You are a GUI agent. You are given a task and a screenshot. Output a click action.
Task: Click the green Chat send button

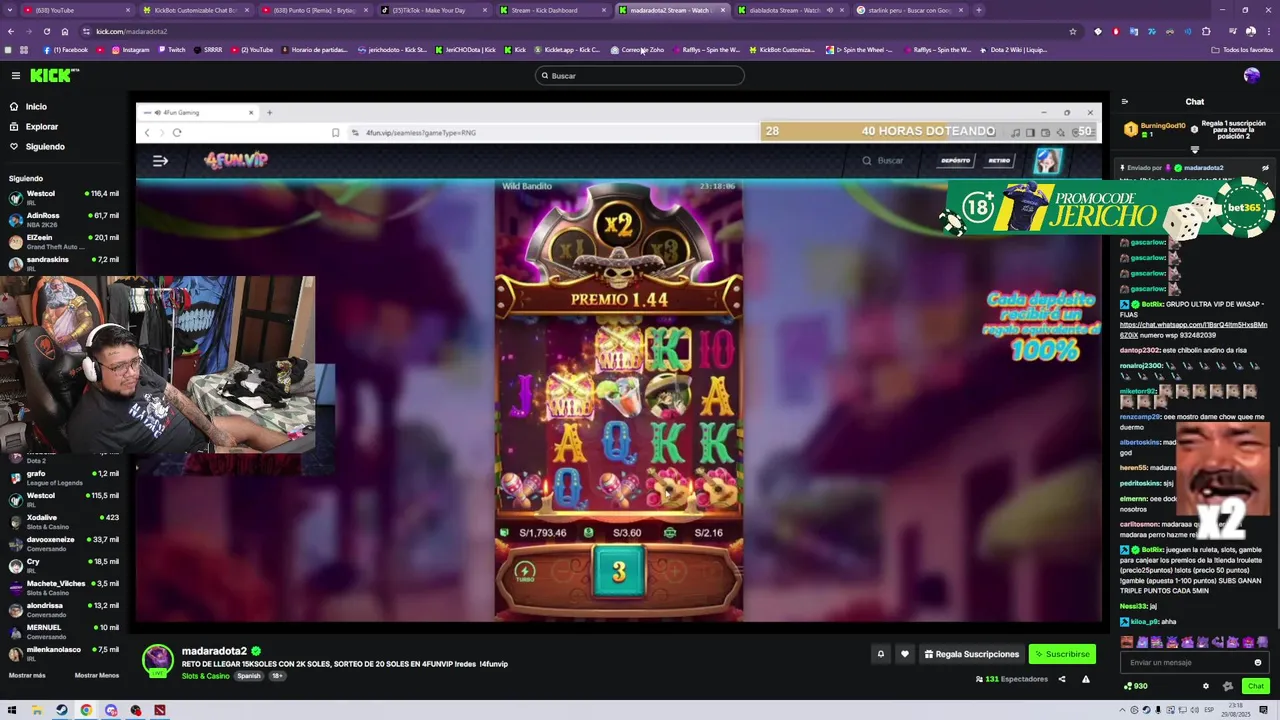1256,686
